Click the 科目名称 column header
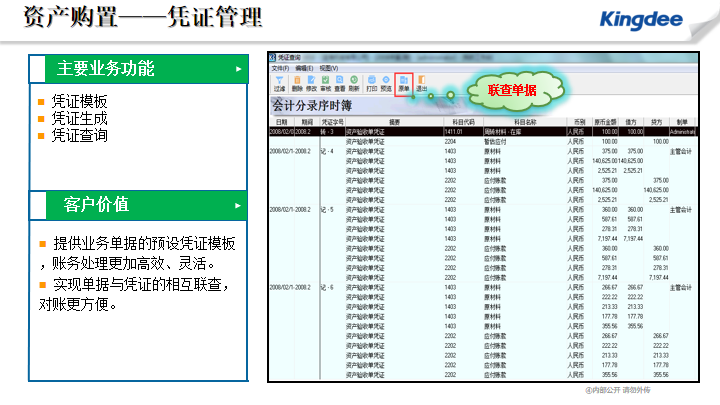The image size is (720, 405). coord(525,122)
